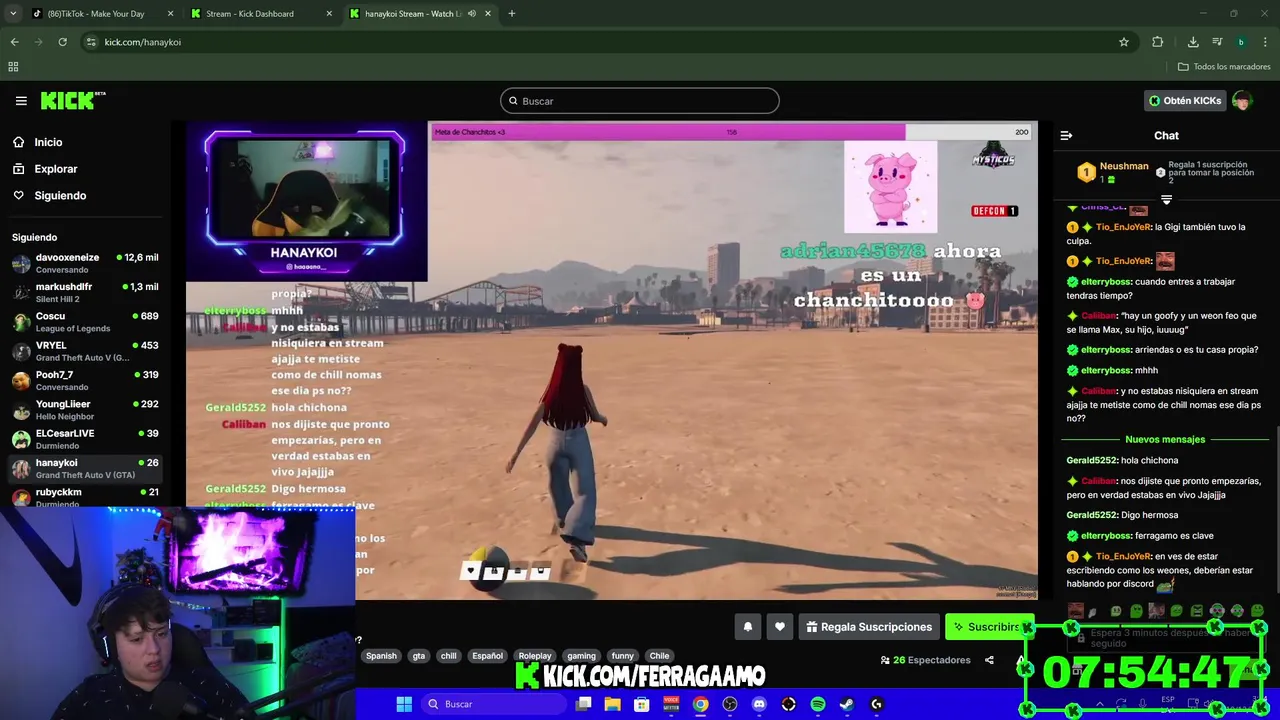1280x720 pixels.
Task: Open Windows Start menu
Action: 404,704
